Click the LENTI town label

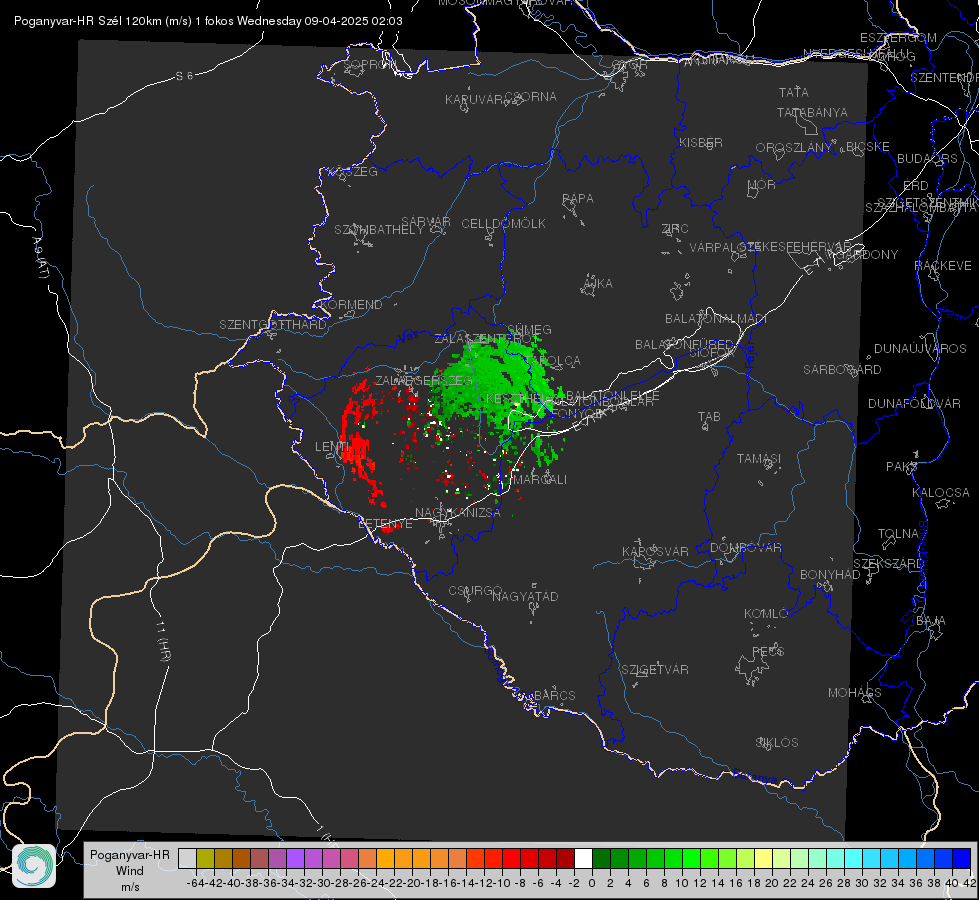tap(332, 447)
